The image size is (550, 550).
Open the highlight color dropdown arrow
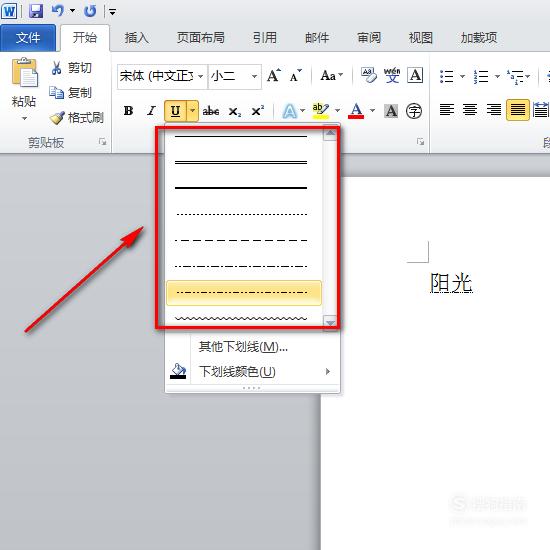(337, 111)
